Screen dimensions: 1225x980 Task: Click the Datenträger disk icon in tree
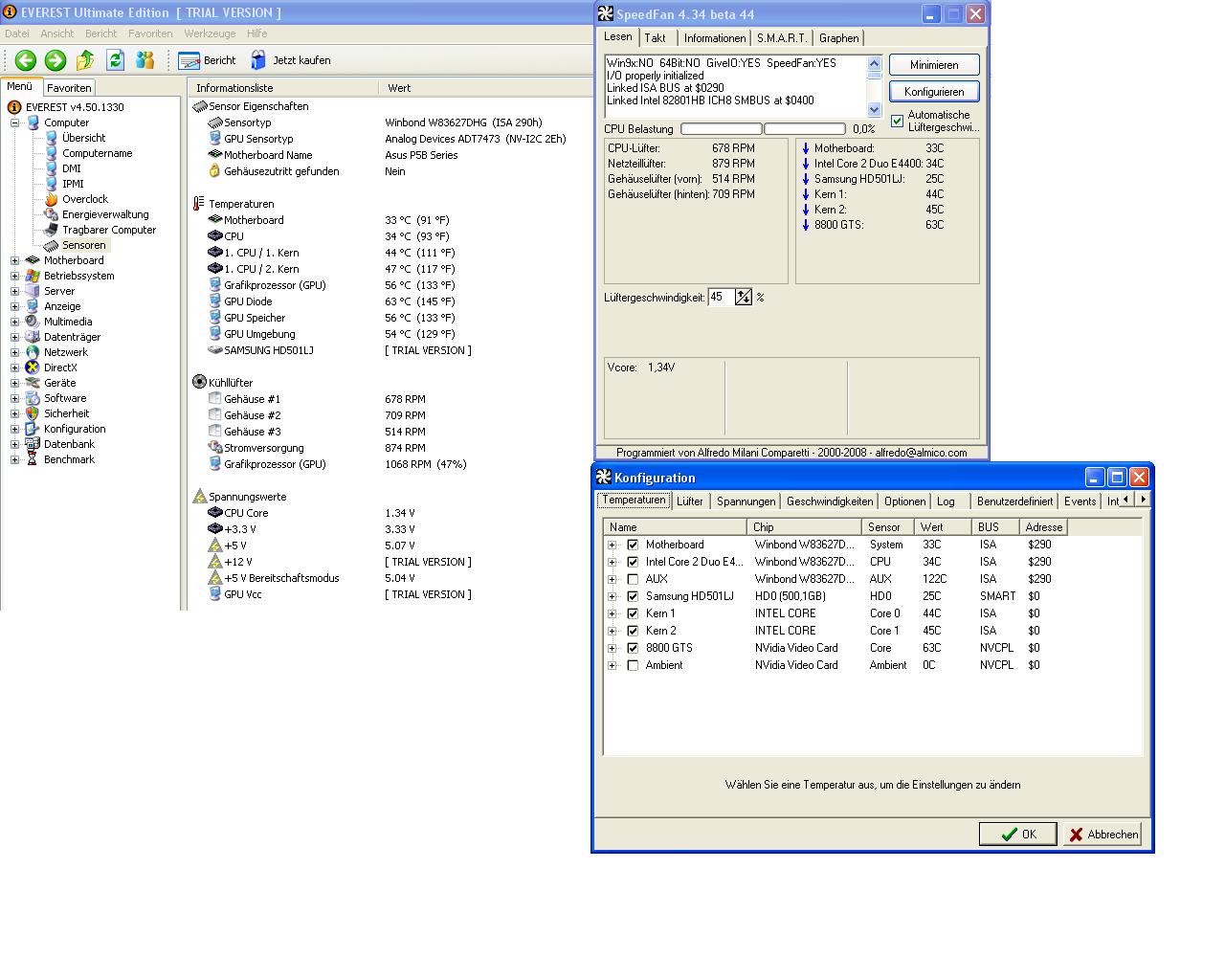pos(33,337)
